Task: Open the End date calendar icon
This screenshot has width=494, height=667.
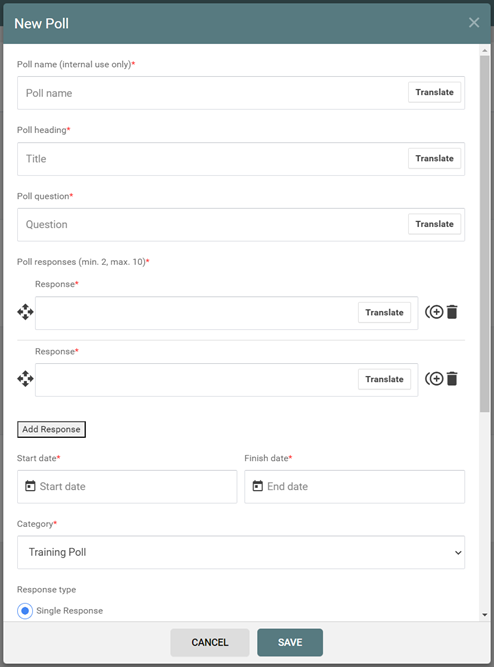Action: (257, 486)
